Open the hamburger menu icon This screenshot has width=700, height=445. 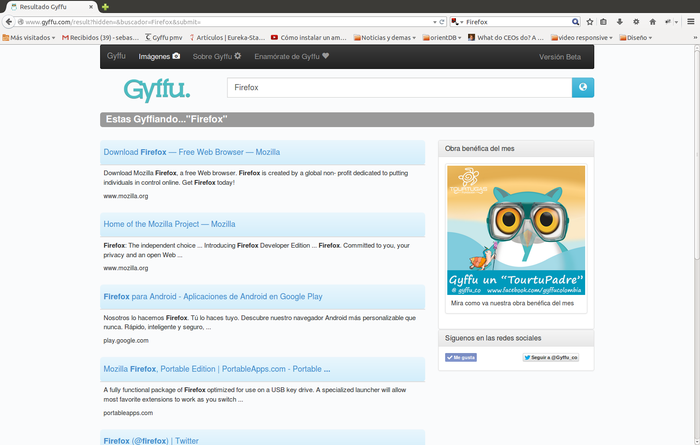click(691, 22)
